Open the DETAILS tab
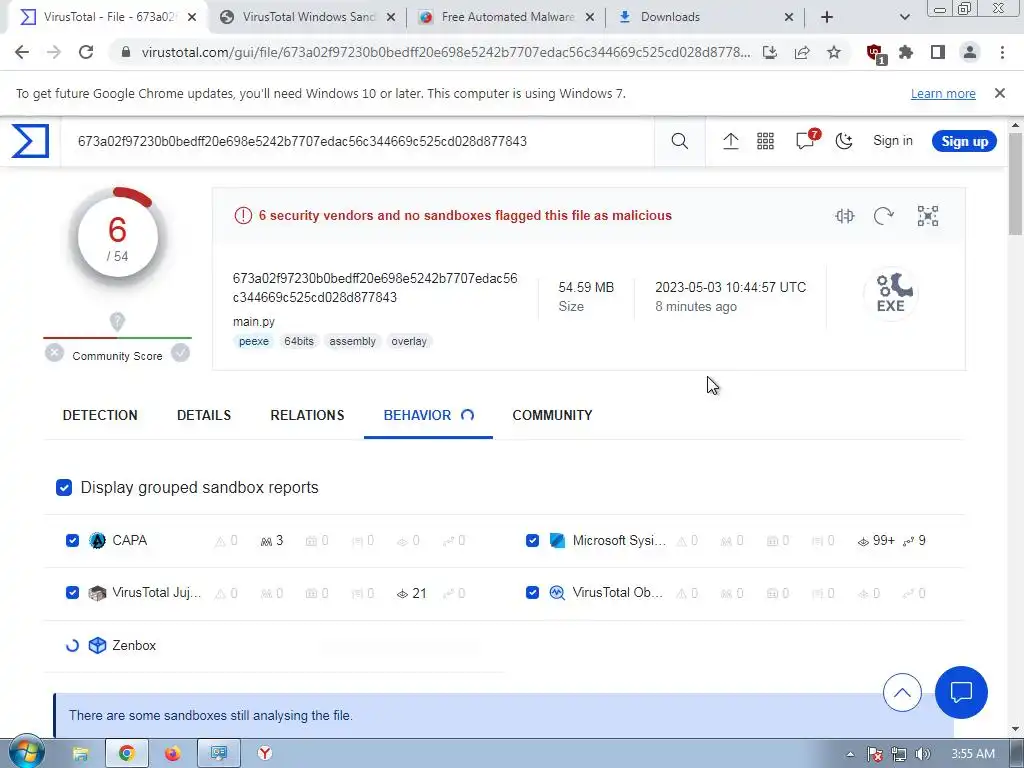Viewport: 1024px width, 768px height. point(204,415)
